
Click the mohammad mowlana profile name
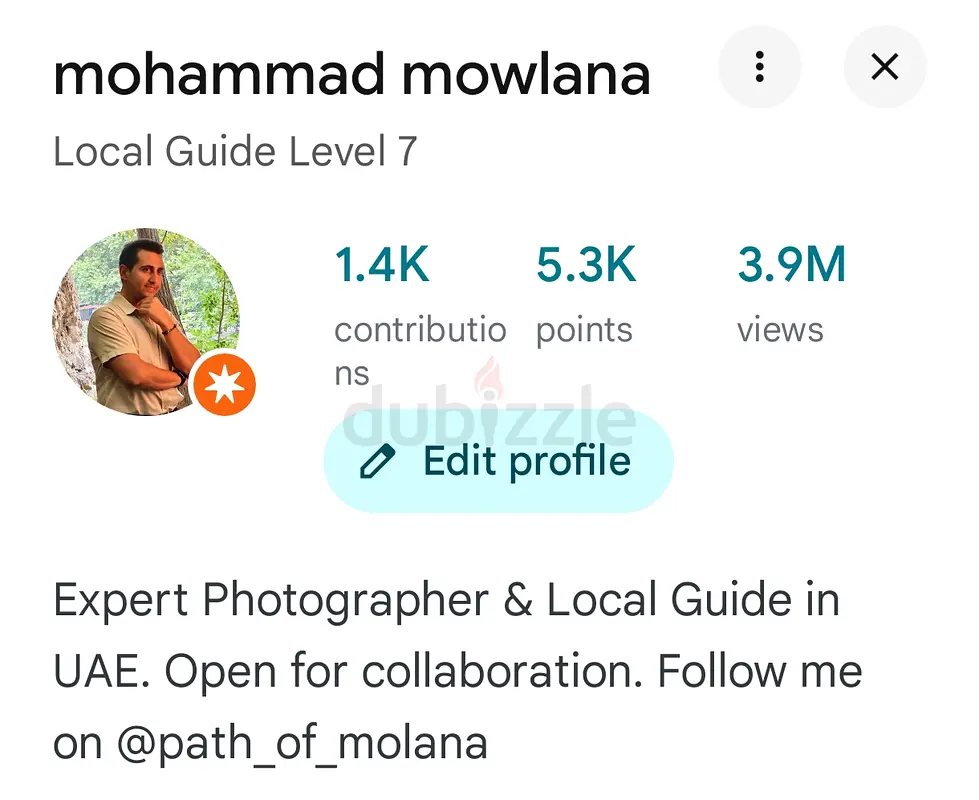click(x=351, y=74)
